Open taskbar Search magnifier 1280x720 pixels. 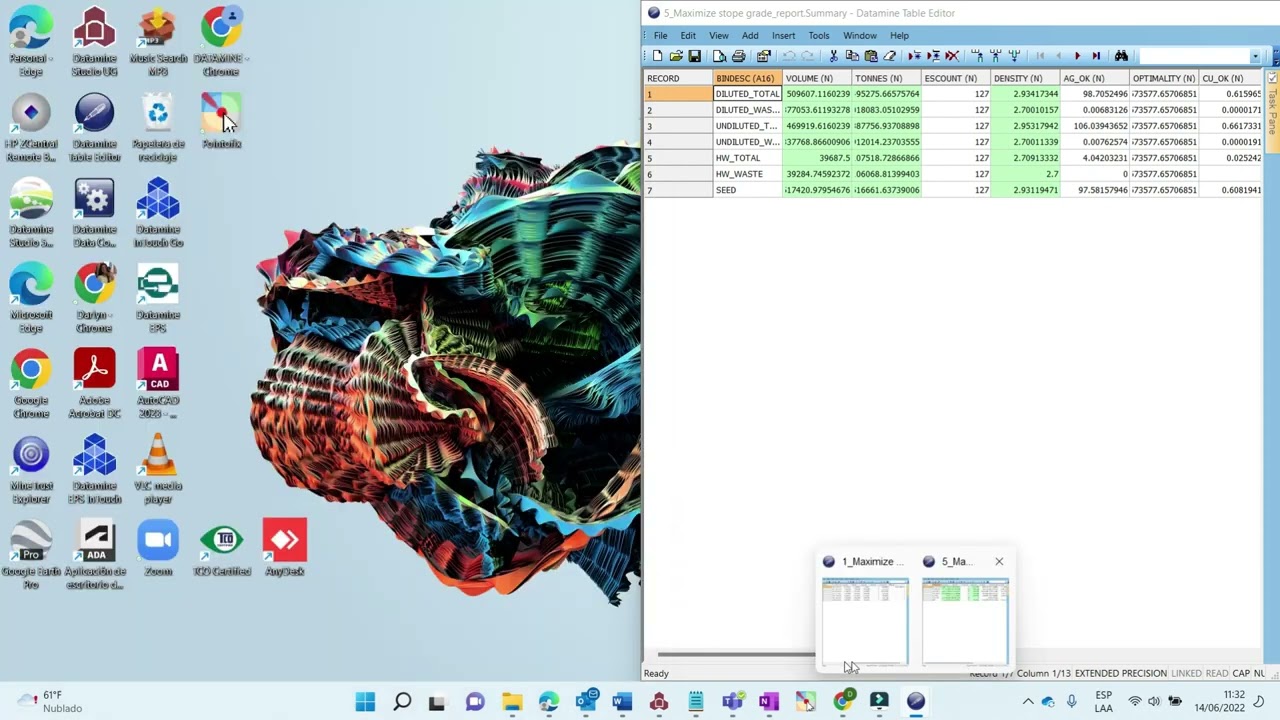(x=402, y=702)
